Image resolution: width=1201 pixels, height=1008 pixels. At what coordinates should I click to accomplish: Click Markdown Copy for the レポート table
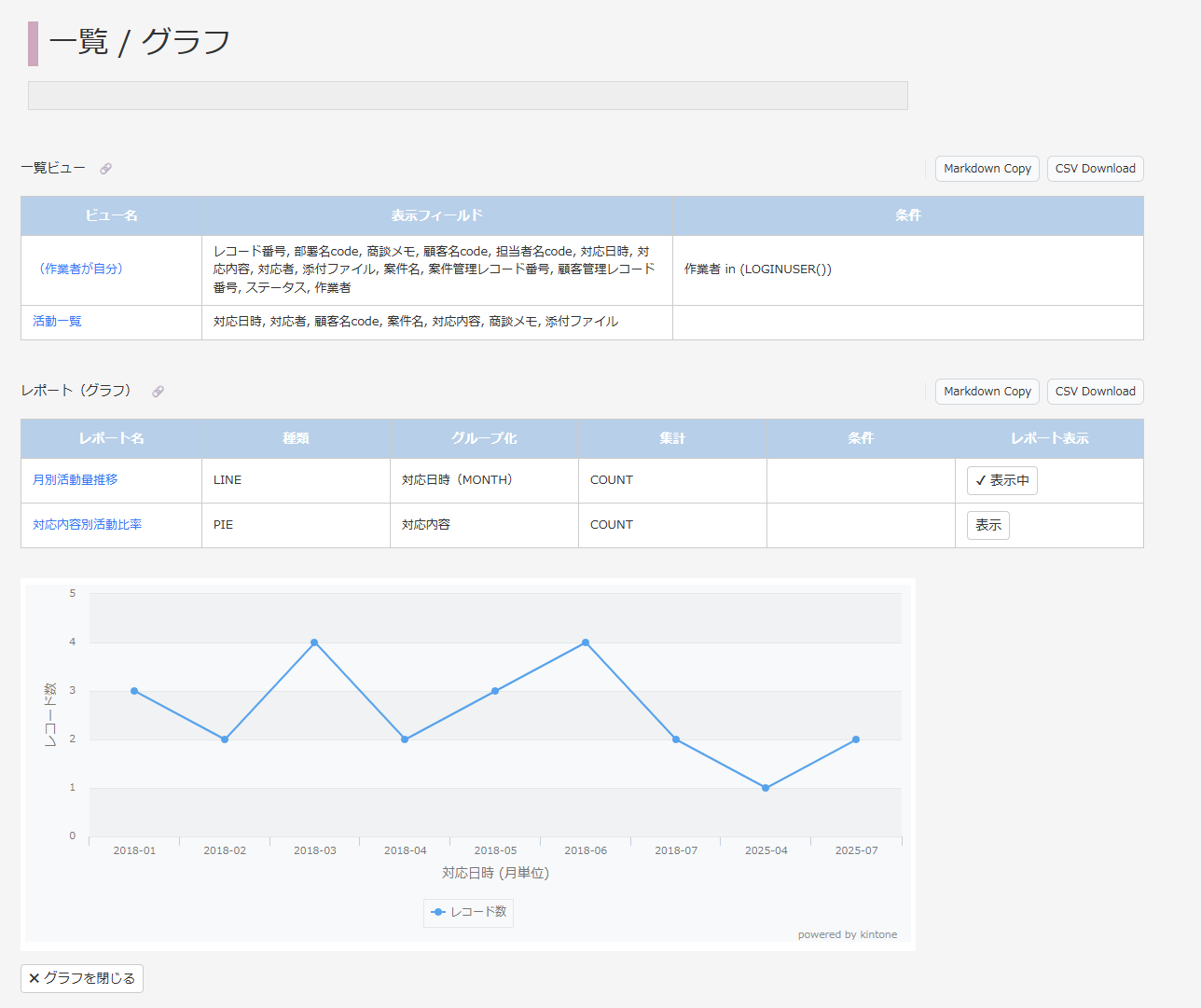[x=987, y=391]
